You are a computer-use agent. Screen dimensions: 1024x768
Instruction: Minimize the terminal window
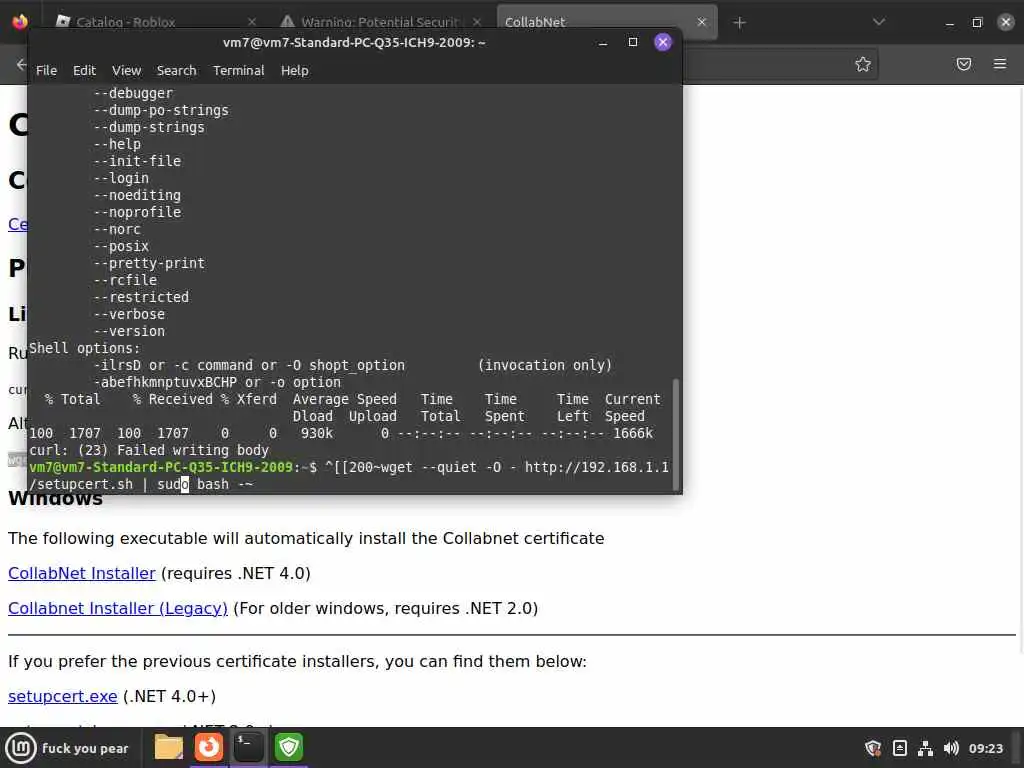(603, 42)
